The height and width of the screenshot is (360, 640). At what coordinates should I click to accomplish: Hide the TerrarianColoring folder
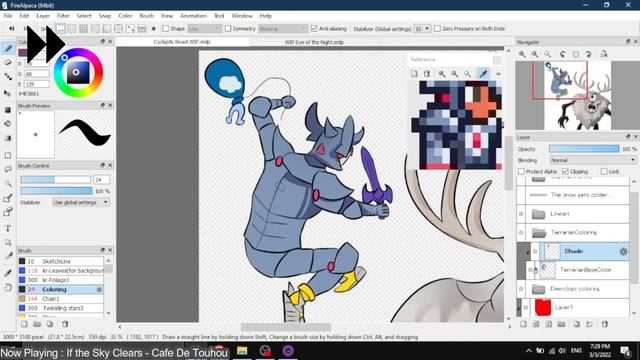pos(521,233)
